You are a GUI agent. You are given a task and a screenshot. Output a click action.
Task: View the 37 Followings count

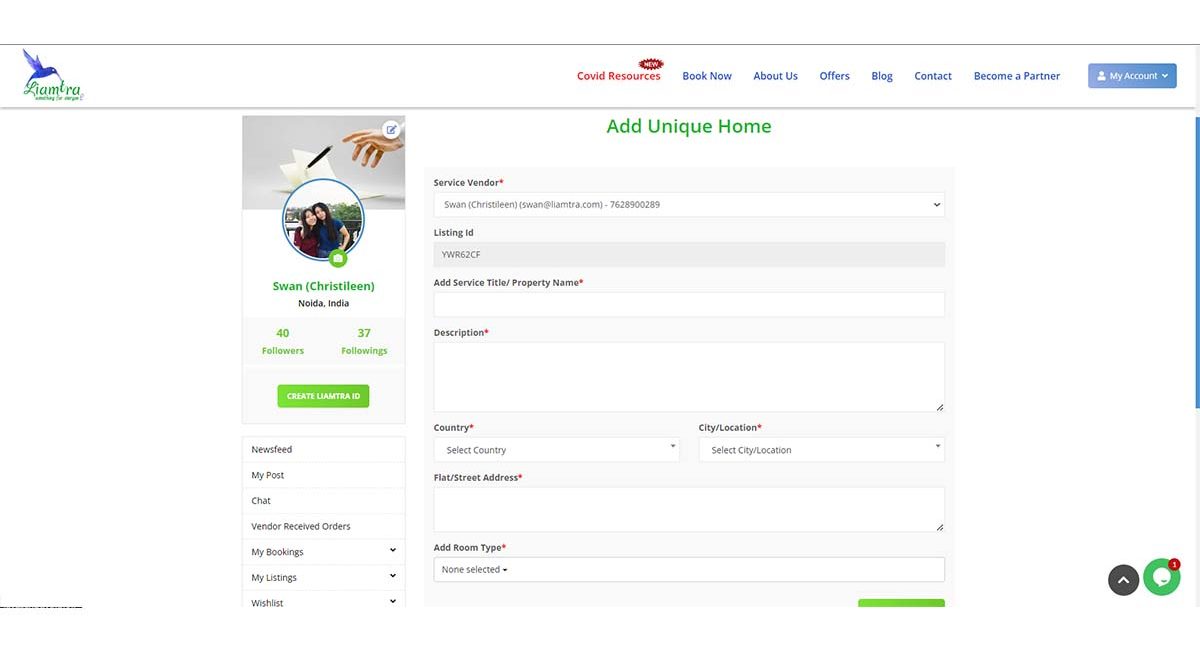[x=364, y=341]
